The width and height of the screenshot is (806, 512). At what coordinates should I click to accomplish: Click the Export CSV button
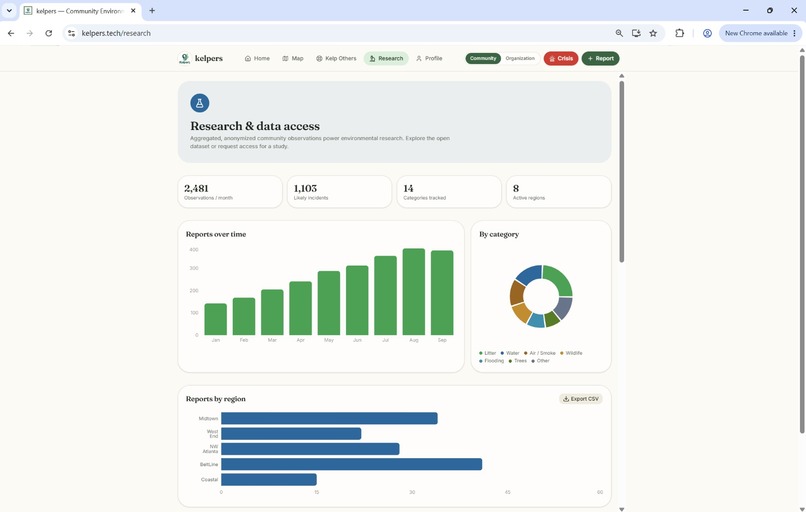click(x=581, y=399)
